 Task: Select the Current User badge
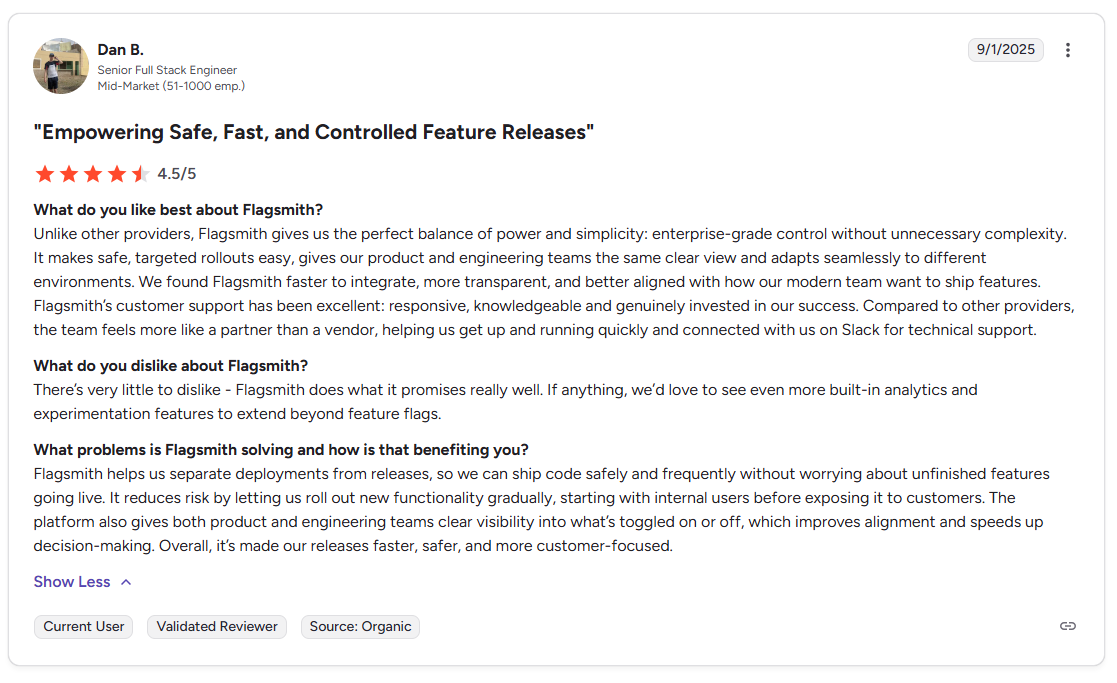83,626
